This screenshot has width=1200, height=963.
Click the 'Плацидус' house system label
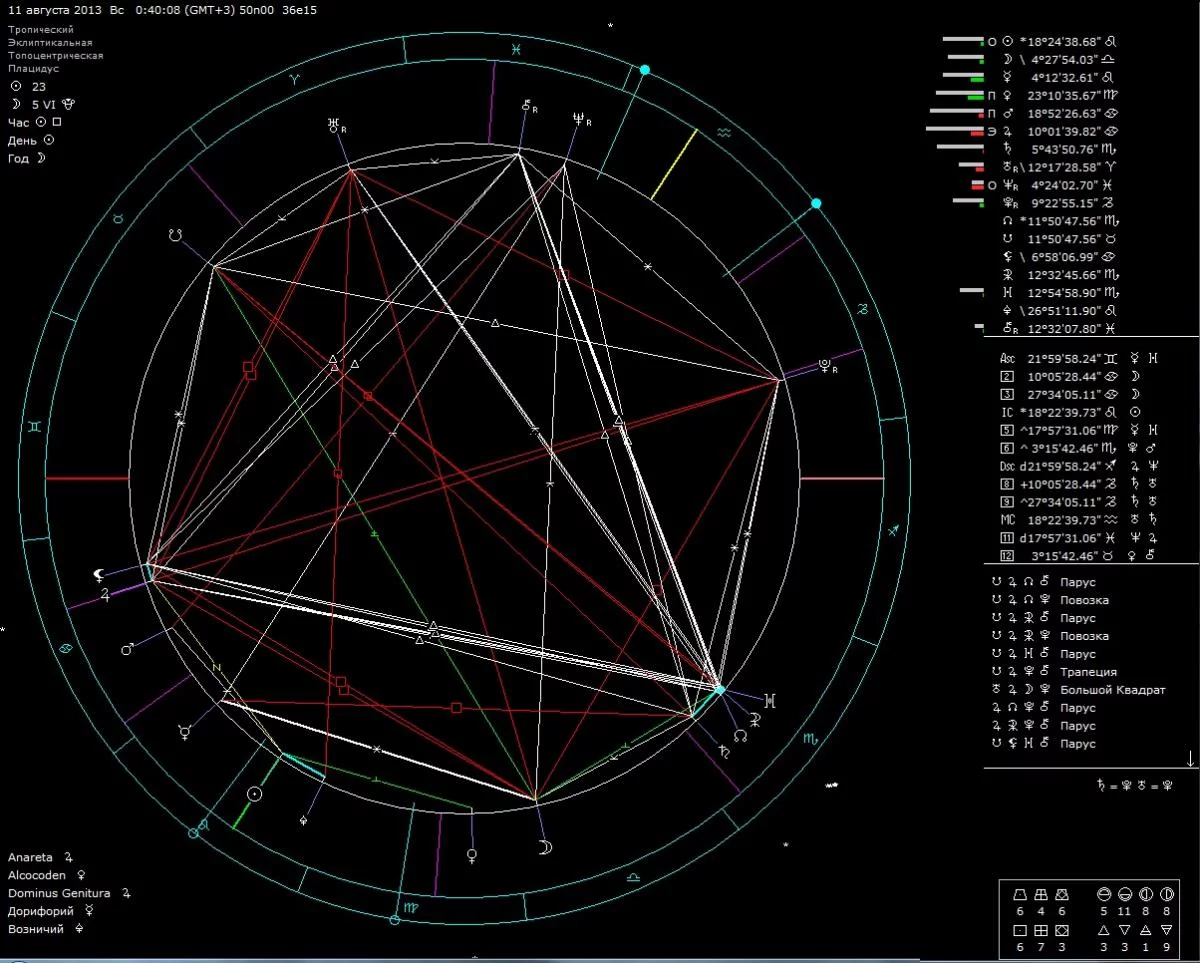click(x=33, y=69)
